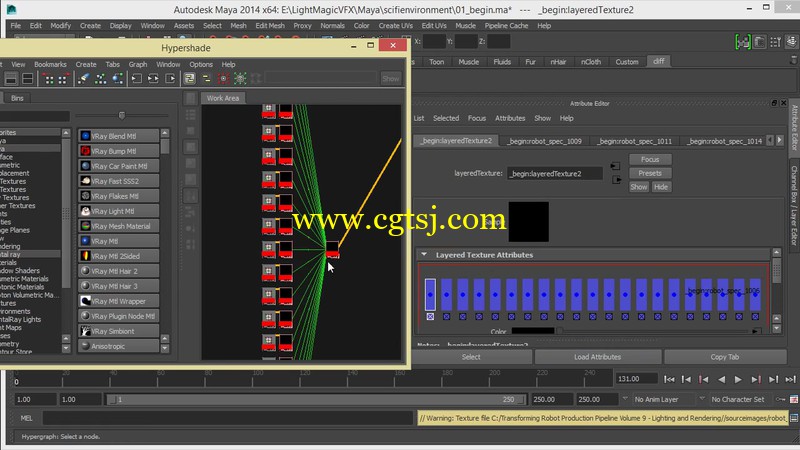Viewport: 800px width, 450px height.
Task: Click the green-cornered gear icon in Hypershade
Action: click(240, 79)
